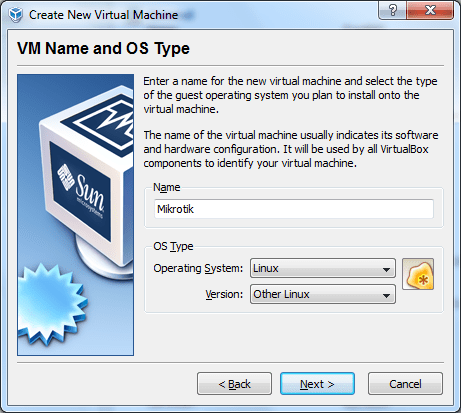Click the VM Name and OS Type heading

(103, 48)
